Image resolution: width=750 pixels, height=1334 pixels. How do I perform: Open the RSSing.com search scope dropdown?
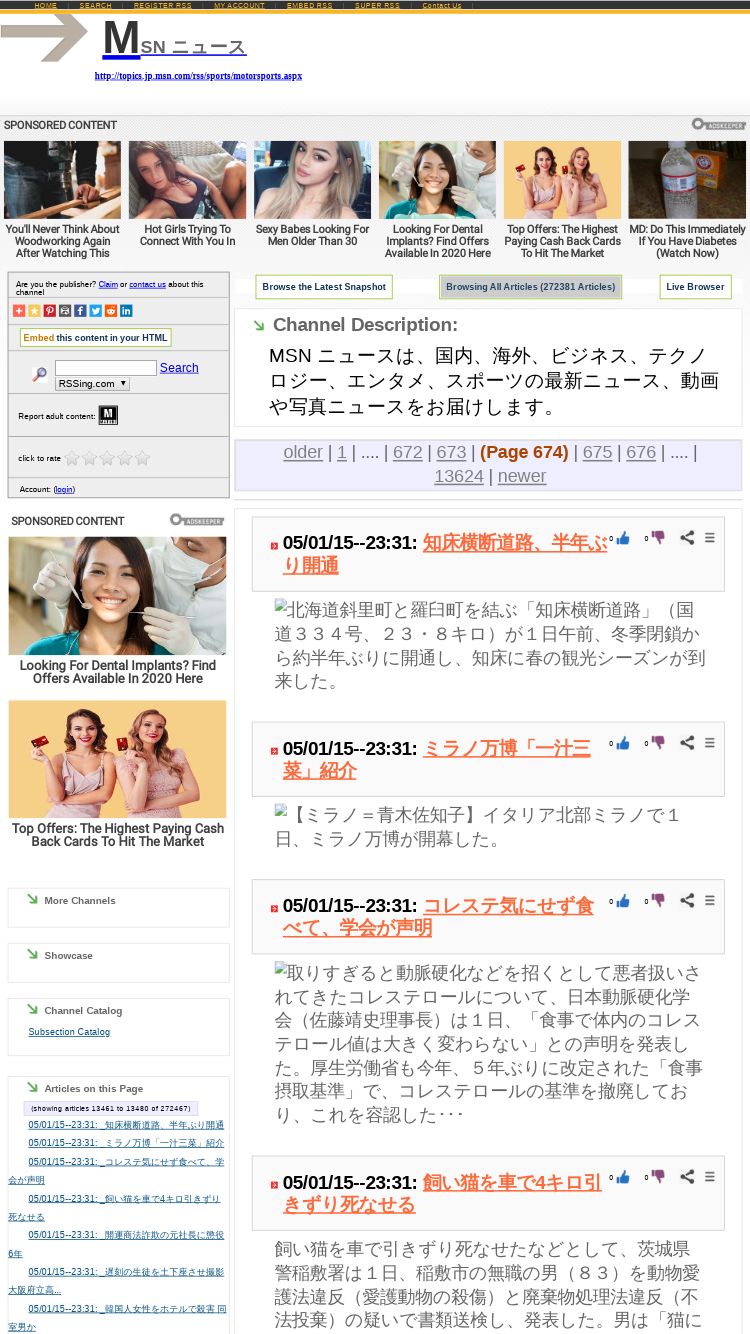(93, 384)
